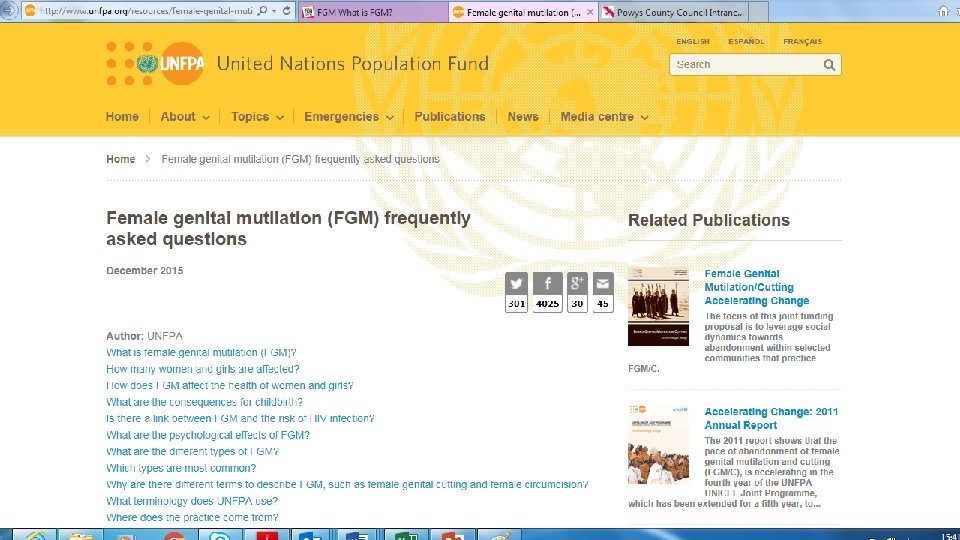Screen dimensions: 960x540
Task: Click the 'Related Publications' heading
Action: click(709, 220)
